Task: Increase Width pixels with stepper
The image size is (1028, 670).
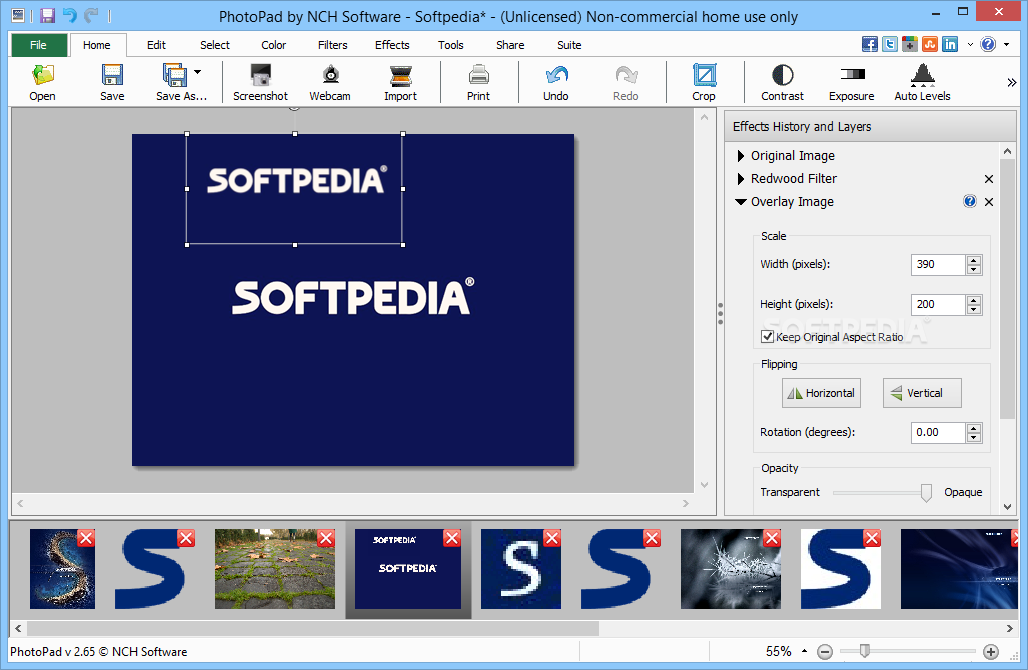Action: [974, 260]
